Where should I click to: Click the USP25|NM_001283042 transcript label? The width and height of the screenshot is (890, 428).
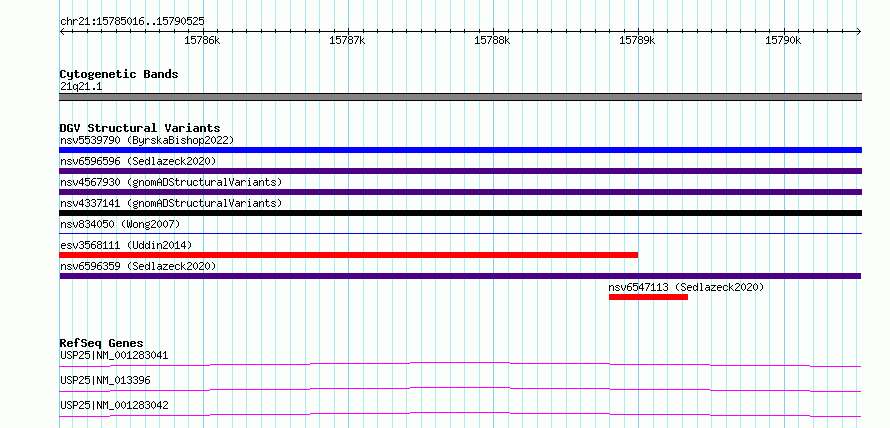(114, 405)
